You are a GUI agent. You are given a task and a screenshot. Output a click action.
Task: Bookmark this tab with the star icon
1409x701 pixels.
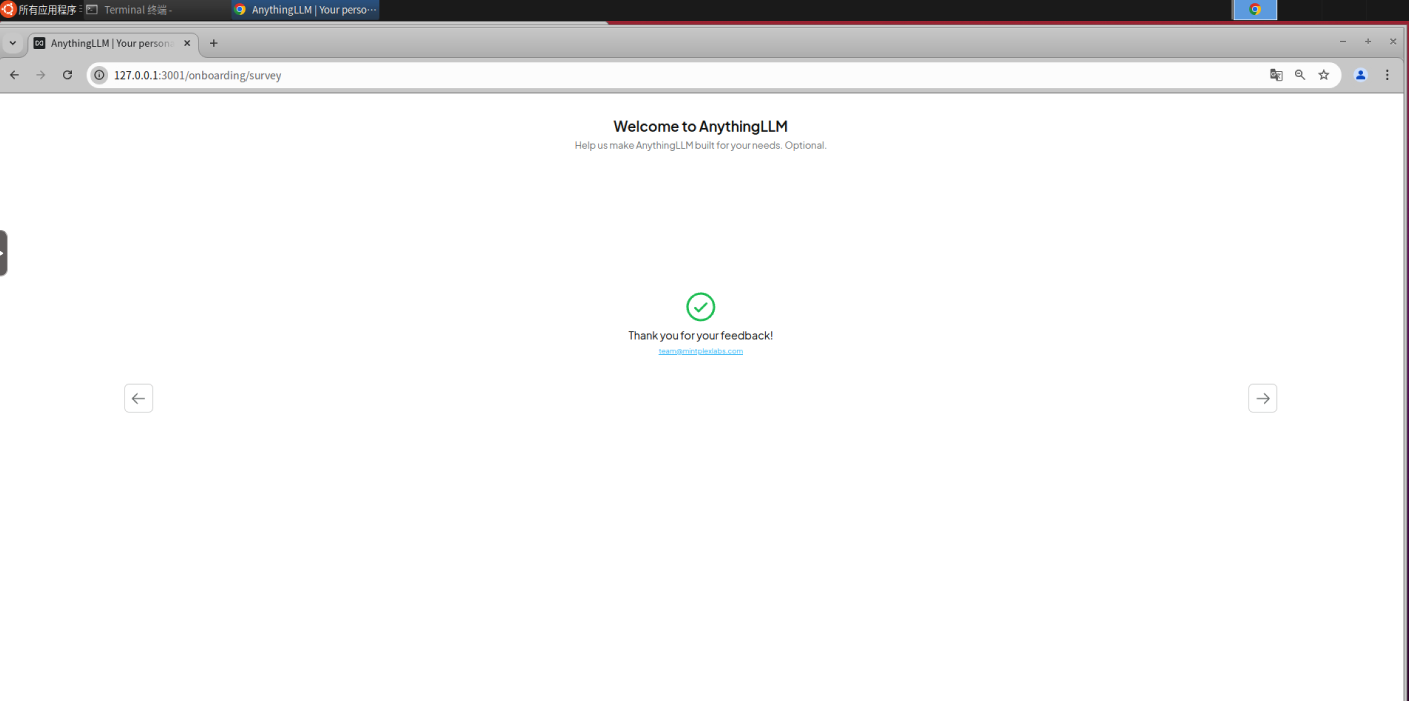click(x=1324, y=75)
